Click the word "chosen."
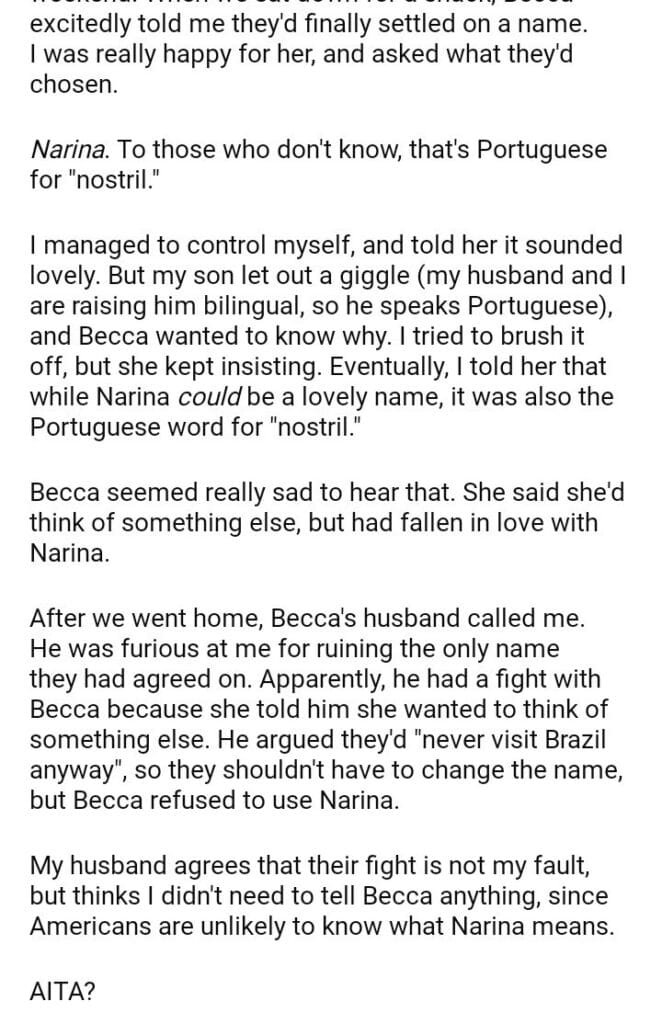The height and width of the screenshot is (1024, 662). click(x=74, y=85)
